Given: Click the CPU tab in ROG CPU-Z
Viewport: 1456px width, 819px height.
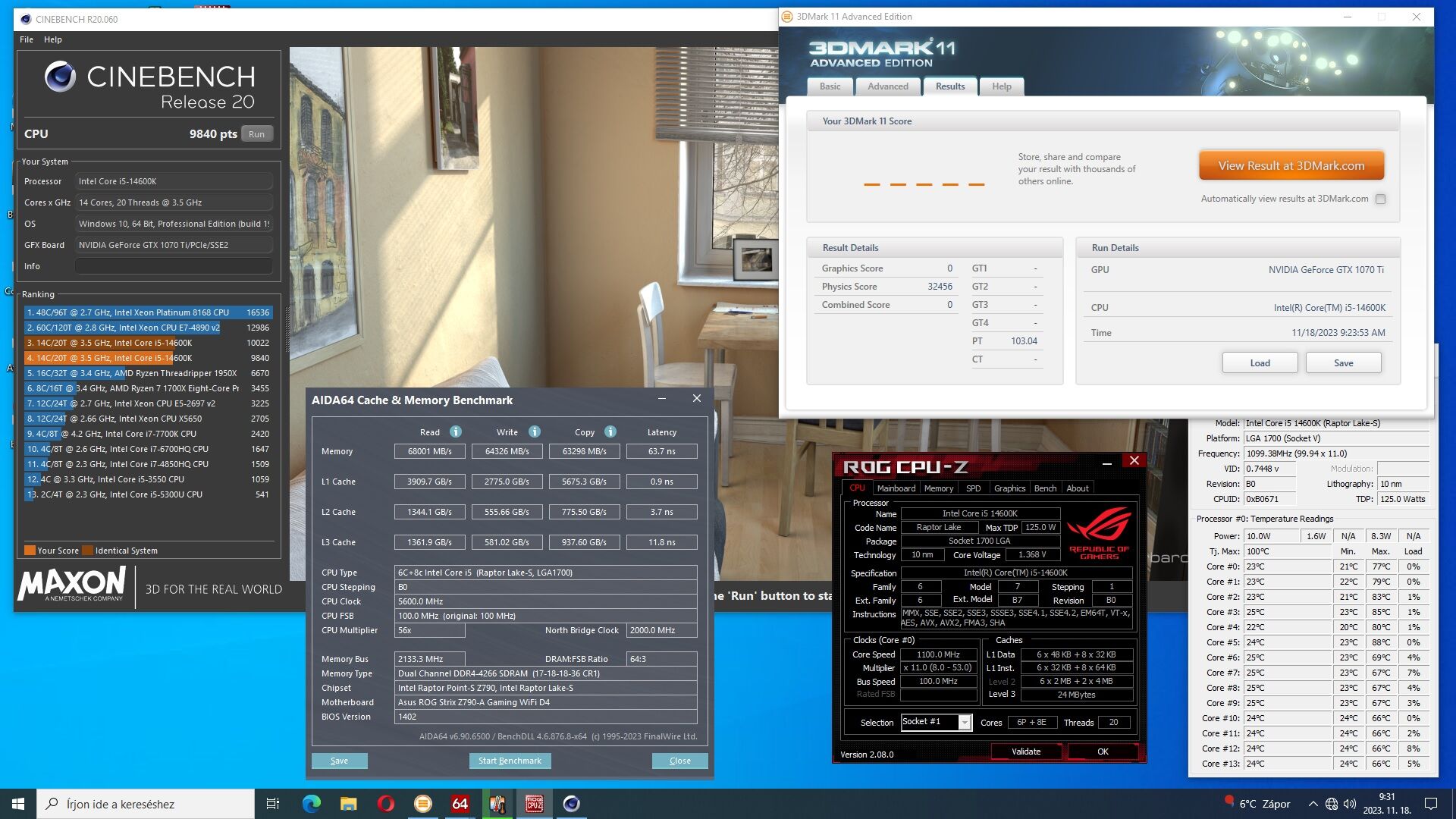Looking at the screenshot, I should click(x=857, y=488).
